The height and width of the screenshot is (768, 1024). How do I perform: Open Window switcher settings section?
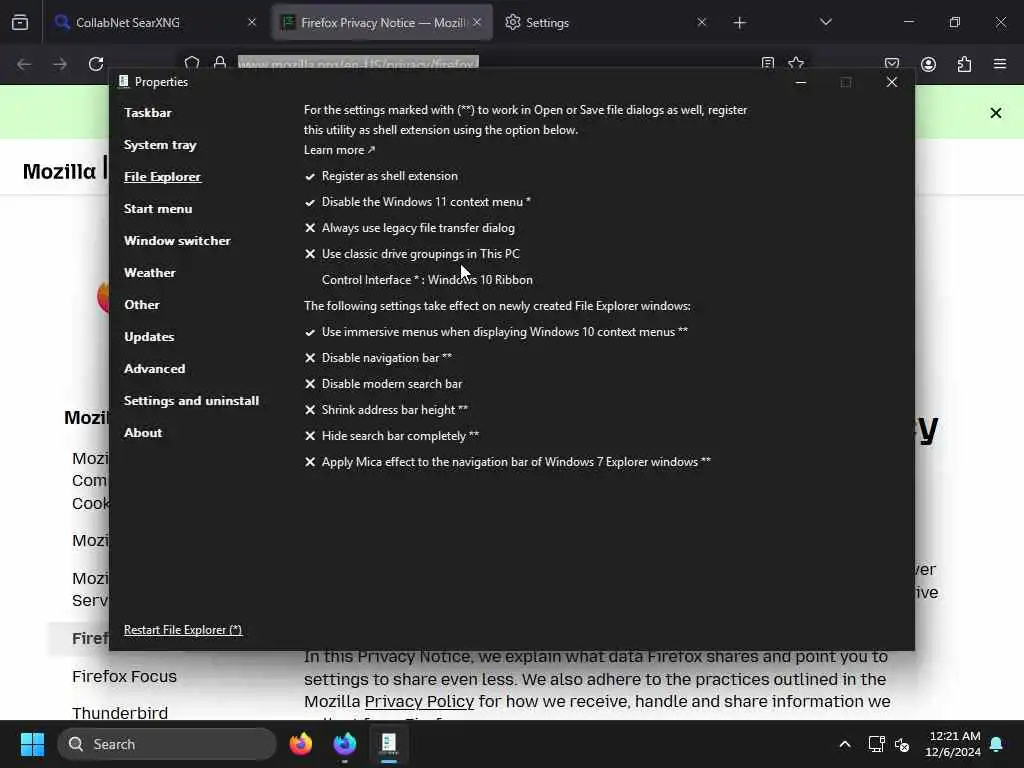(177, 240)
